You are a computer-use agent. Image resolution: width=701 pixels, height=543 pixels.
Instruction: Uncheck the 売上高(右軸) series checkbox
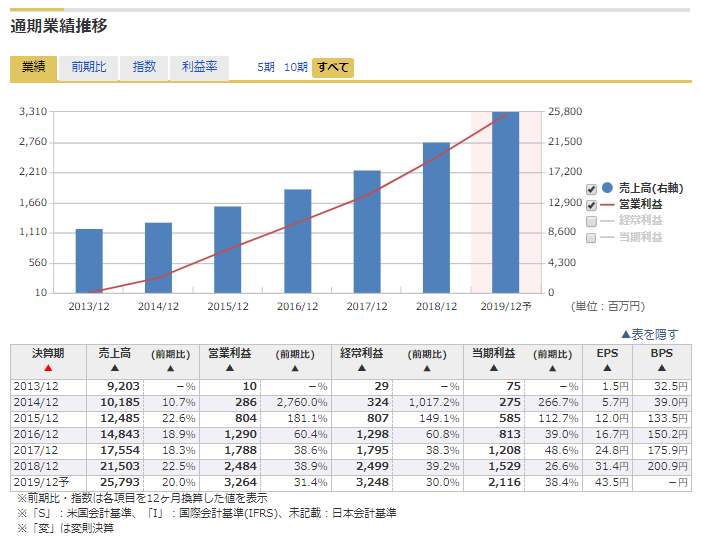(x=592, y=188)
